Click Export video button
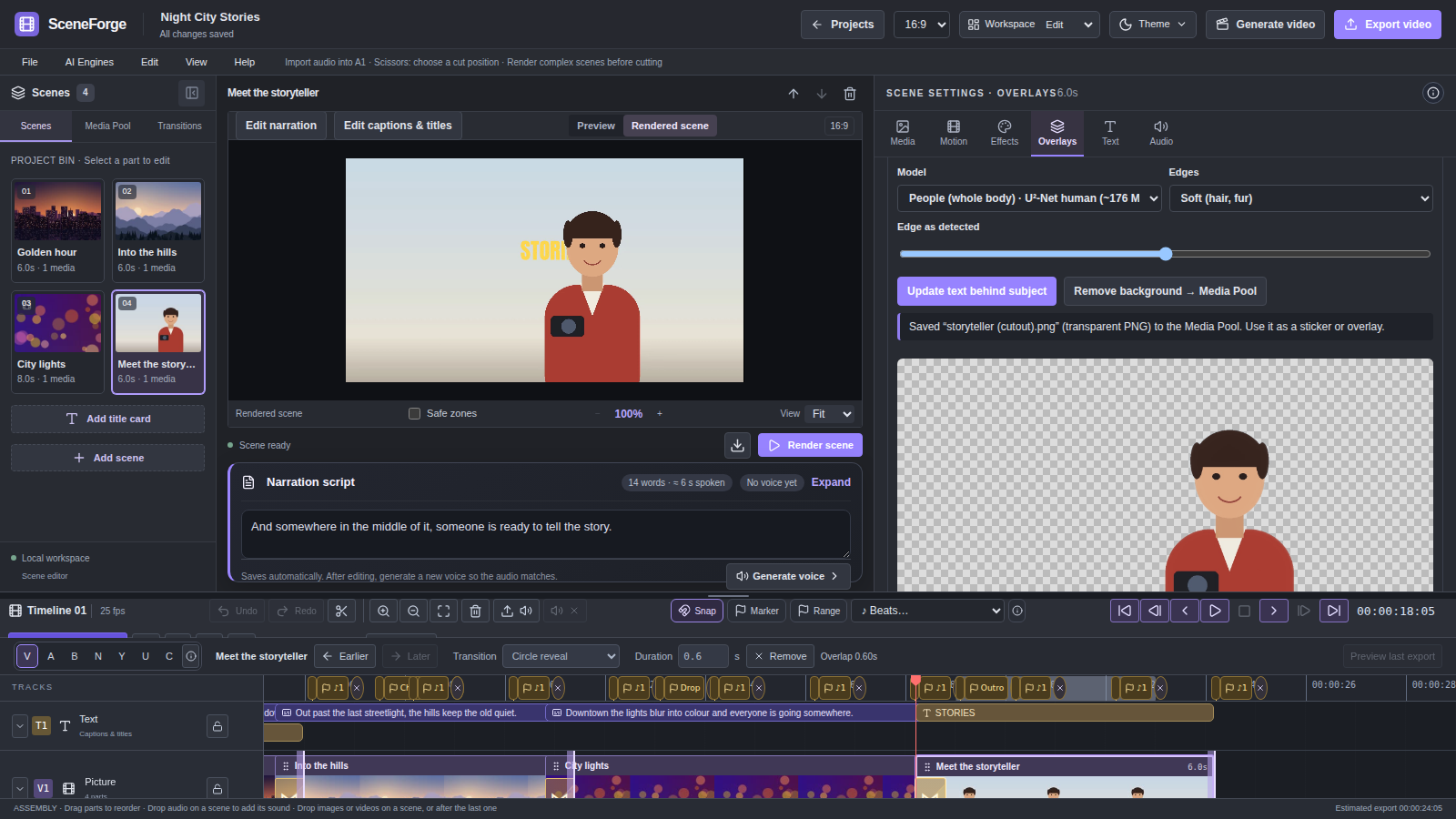 1388,25
